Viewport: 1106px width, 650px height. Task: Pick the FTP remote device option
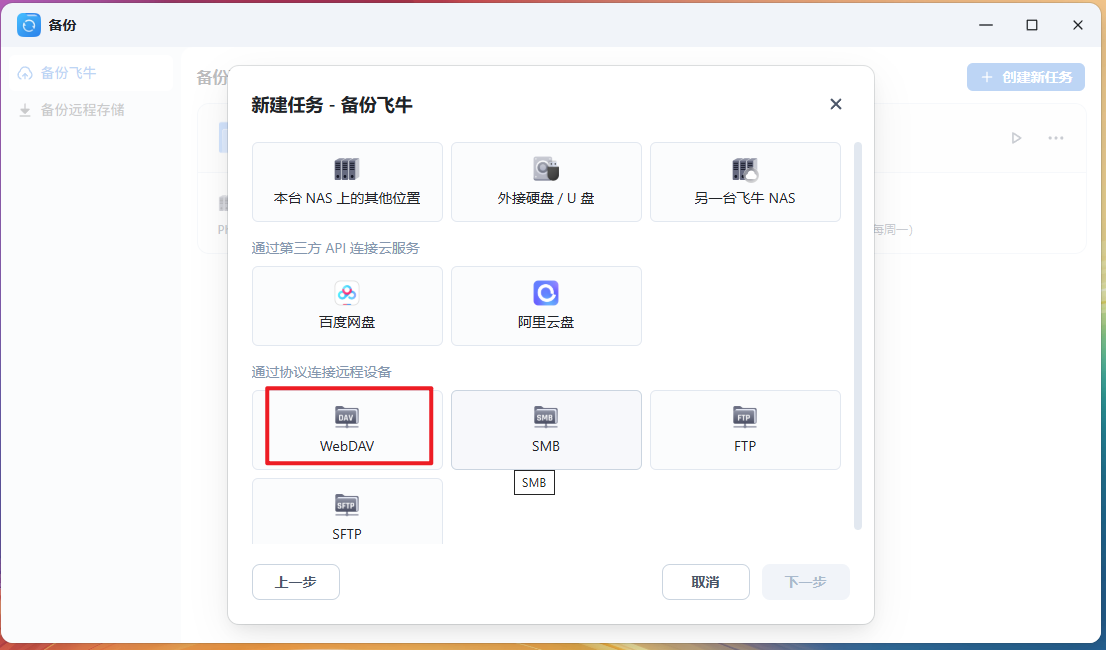[745, 429]
